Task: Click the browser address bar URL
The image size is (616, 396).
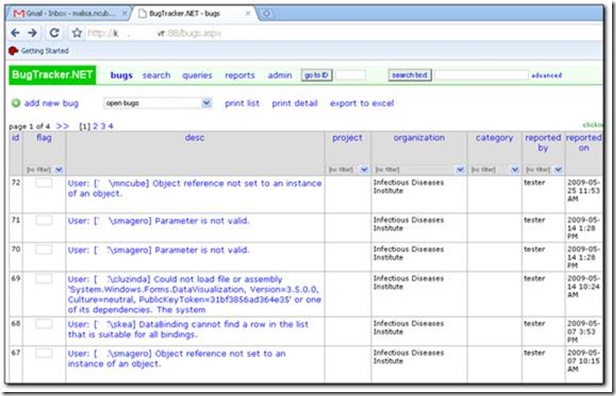Action: (154, 33)
